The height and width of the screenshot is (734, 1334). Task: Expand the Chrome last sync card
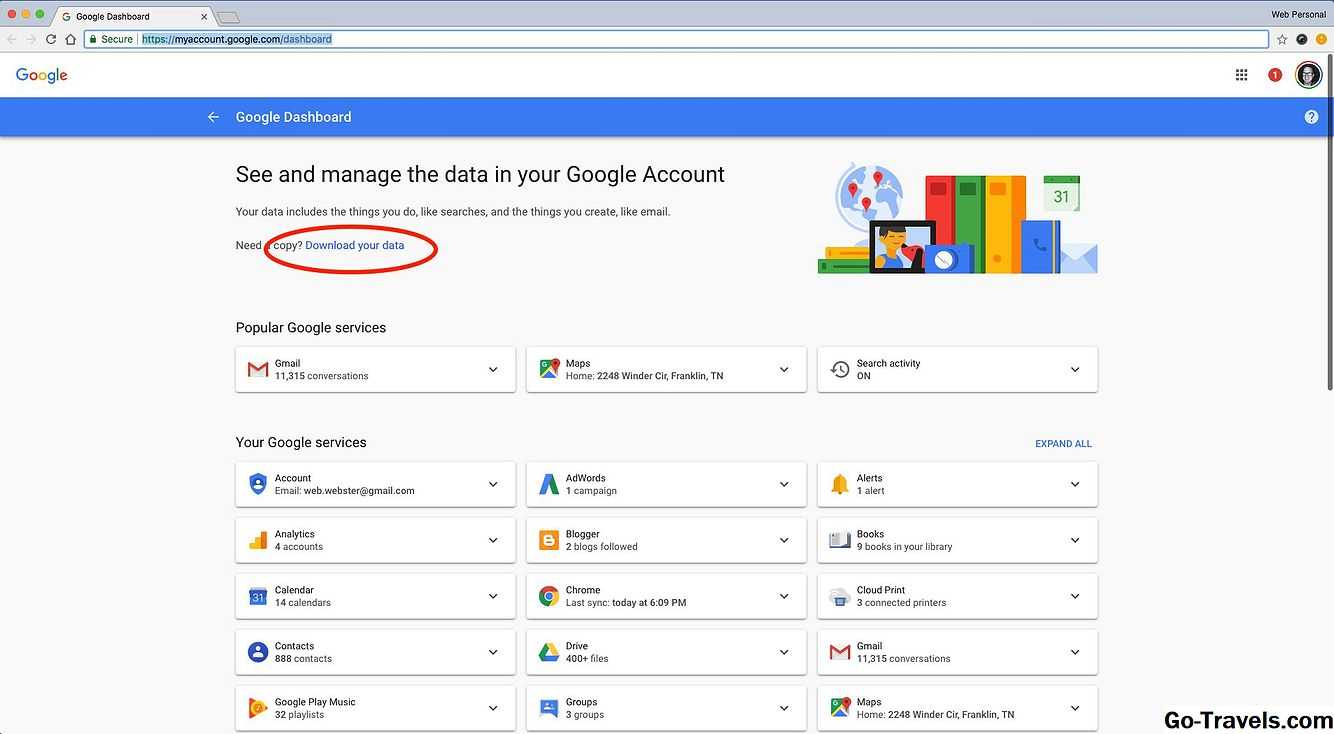784,596
